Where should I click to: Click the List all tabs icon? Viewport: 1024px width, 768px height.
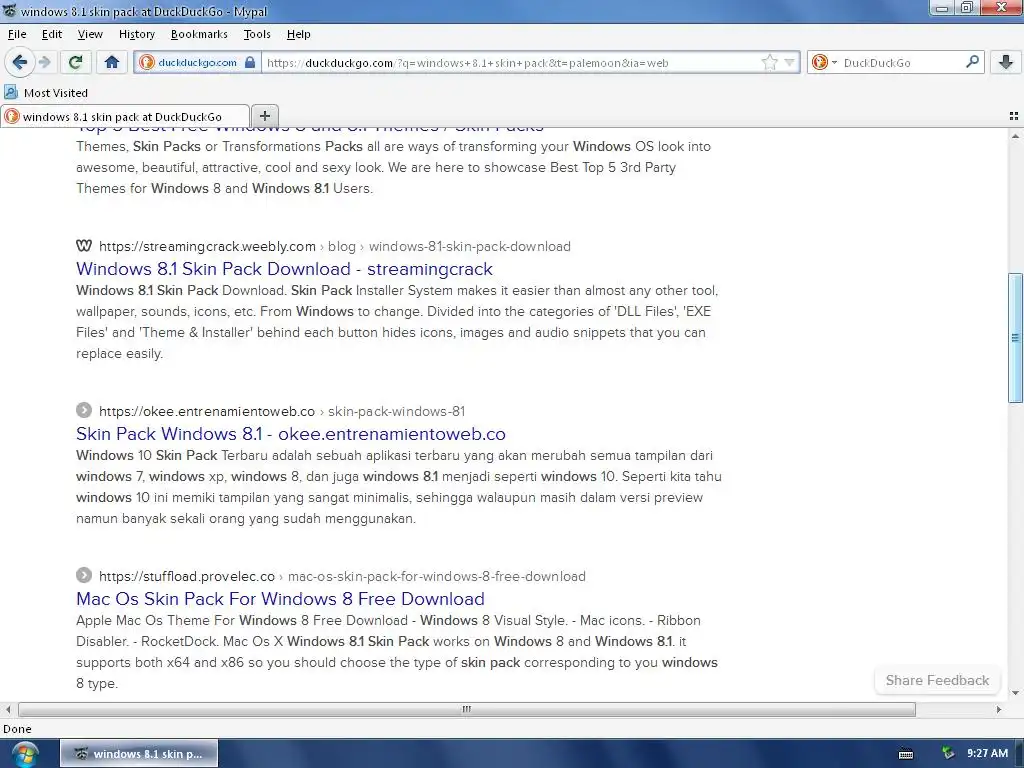(x=1014, y=116)
